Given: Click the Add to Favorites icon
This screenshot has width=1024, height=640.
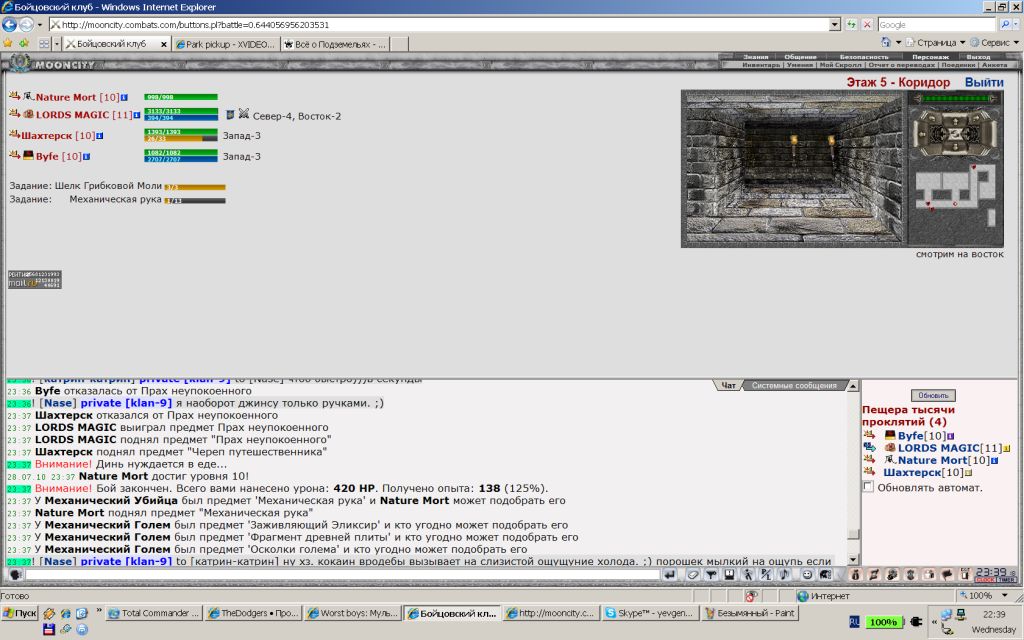Looking at the screenshot, I should [x=24, y=43].
